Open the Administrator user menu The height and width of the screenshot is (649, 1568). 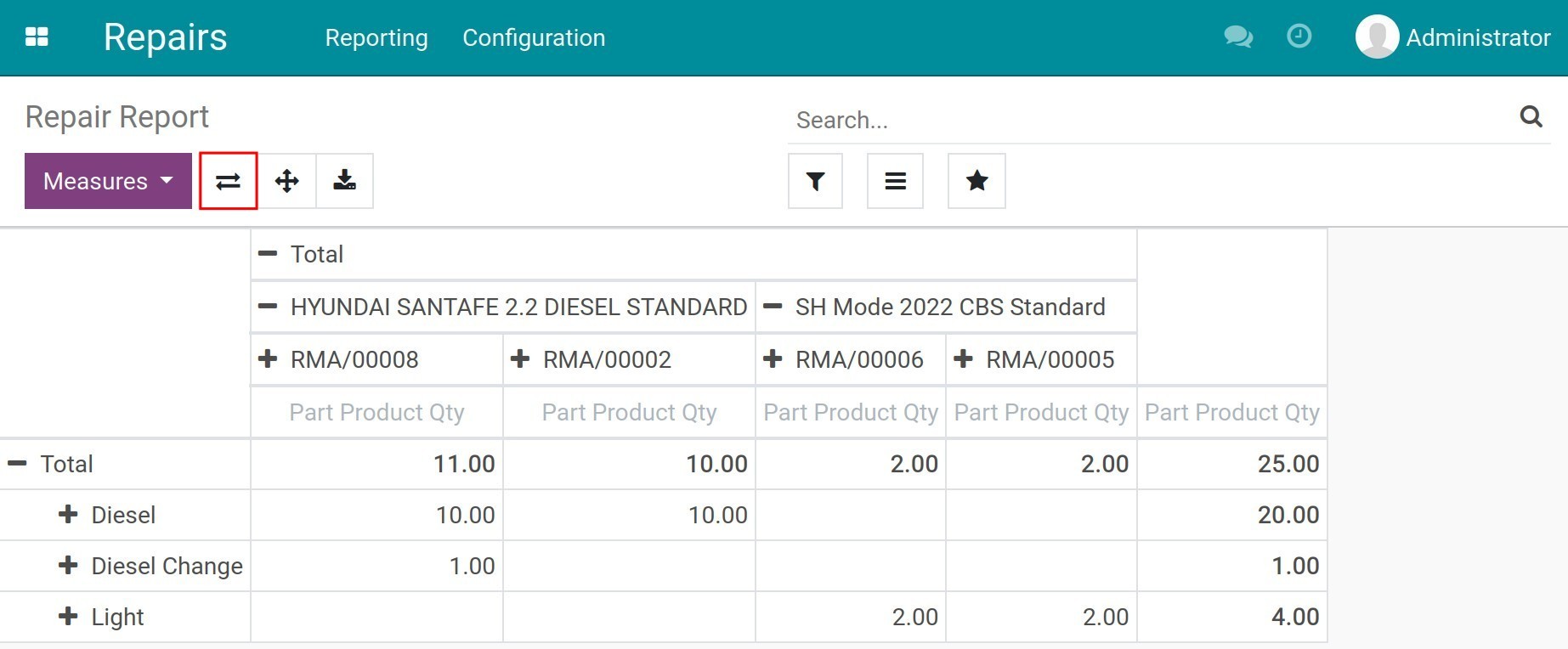[x=1453, y=37]
